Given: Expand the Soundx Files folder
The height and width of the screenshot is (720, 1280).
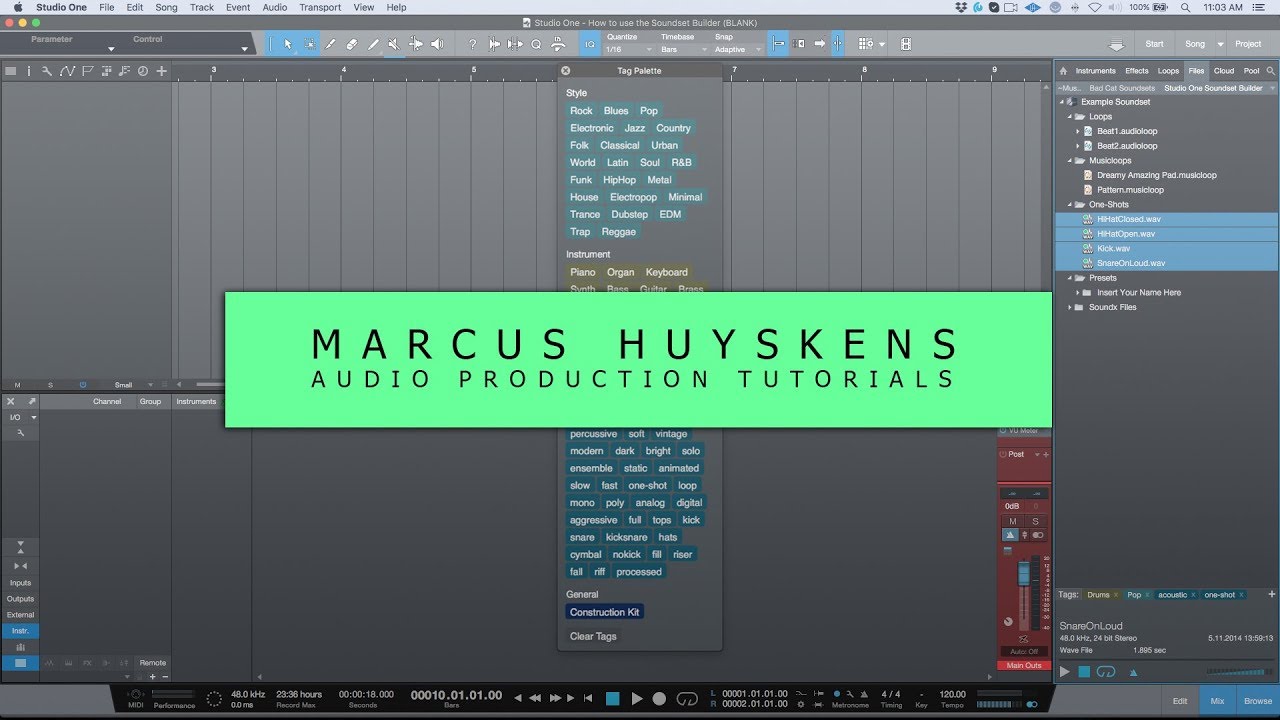Looking at the screenshot, I should pyautogui.click(x=1070, y=307).
